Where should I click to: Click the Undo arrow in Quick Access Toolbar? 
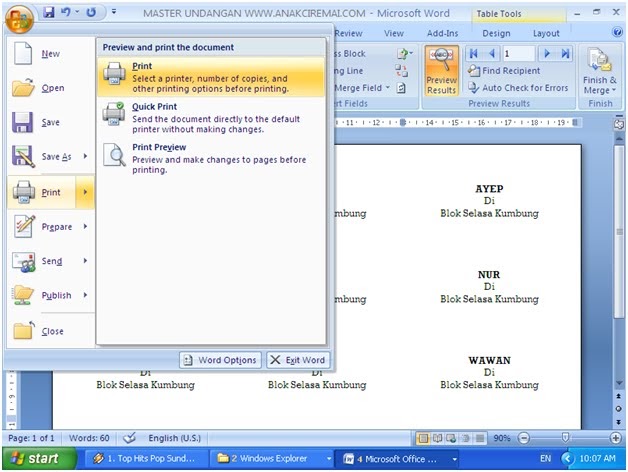tap(66, 12)
